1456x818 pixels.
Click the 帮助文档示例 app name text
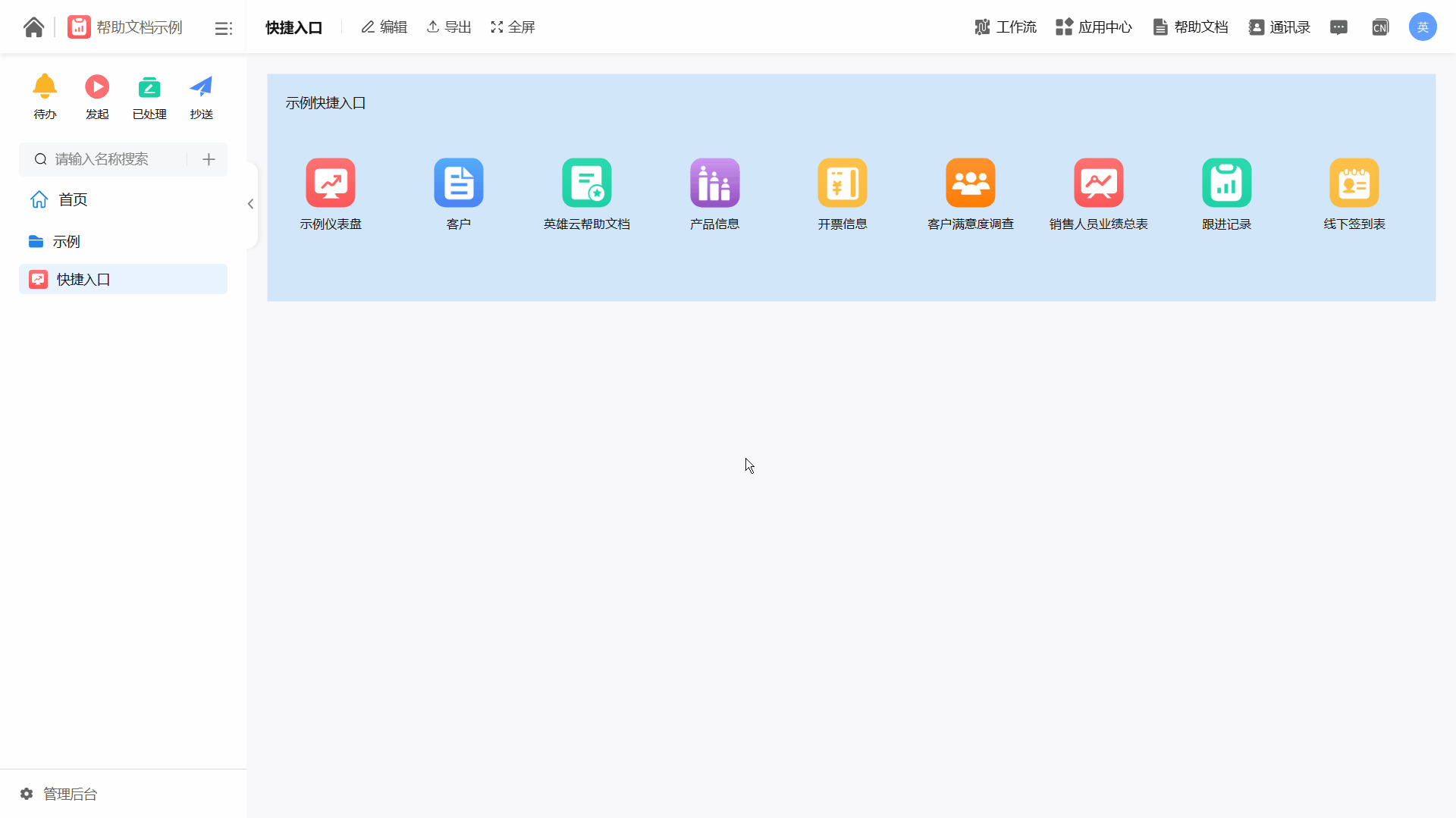click(x=140, y=27)
